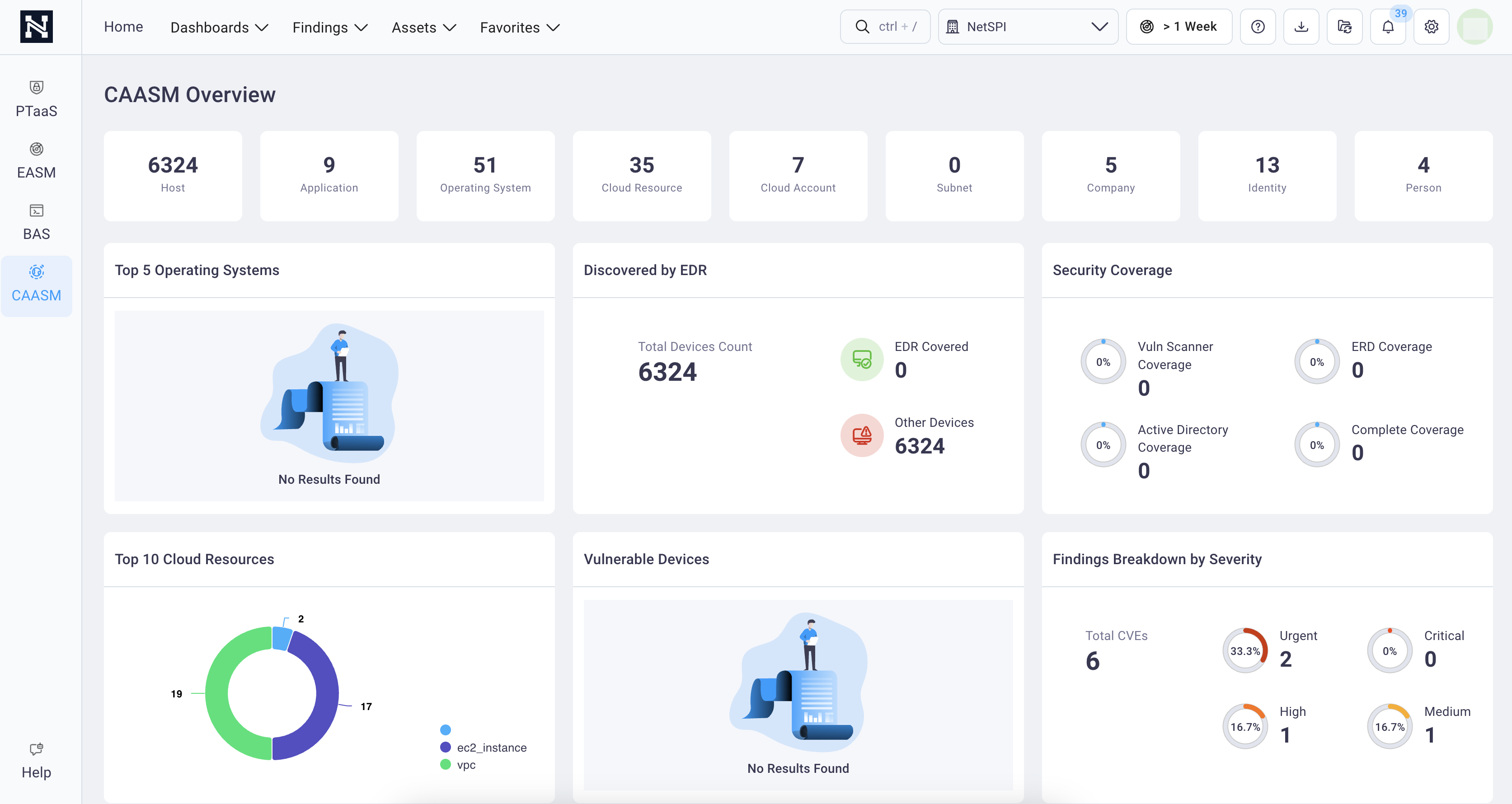
Task: Select the CAASM sidebar section
Action: [x=37, y=286]
